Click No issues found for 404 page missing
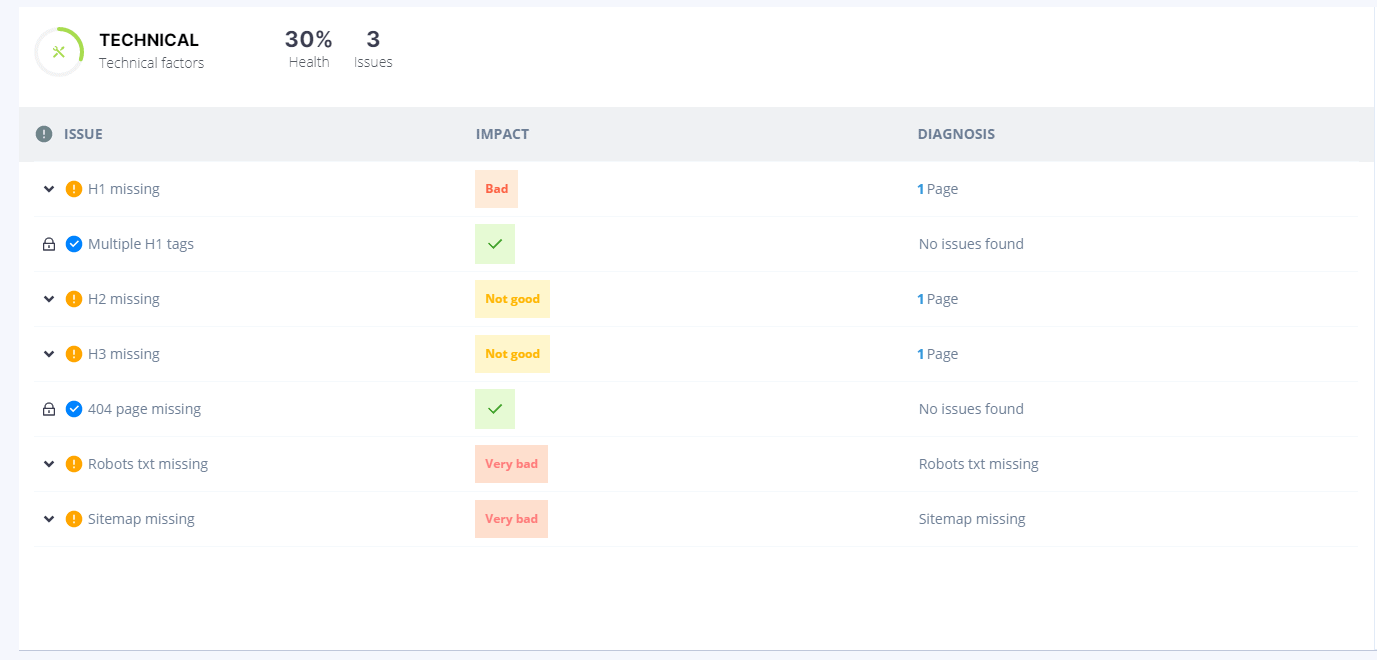 click(971, 409)
